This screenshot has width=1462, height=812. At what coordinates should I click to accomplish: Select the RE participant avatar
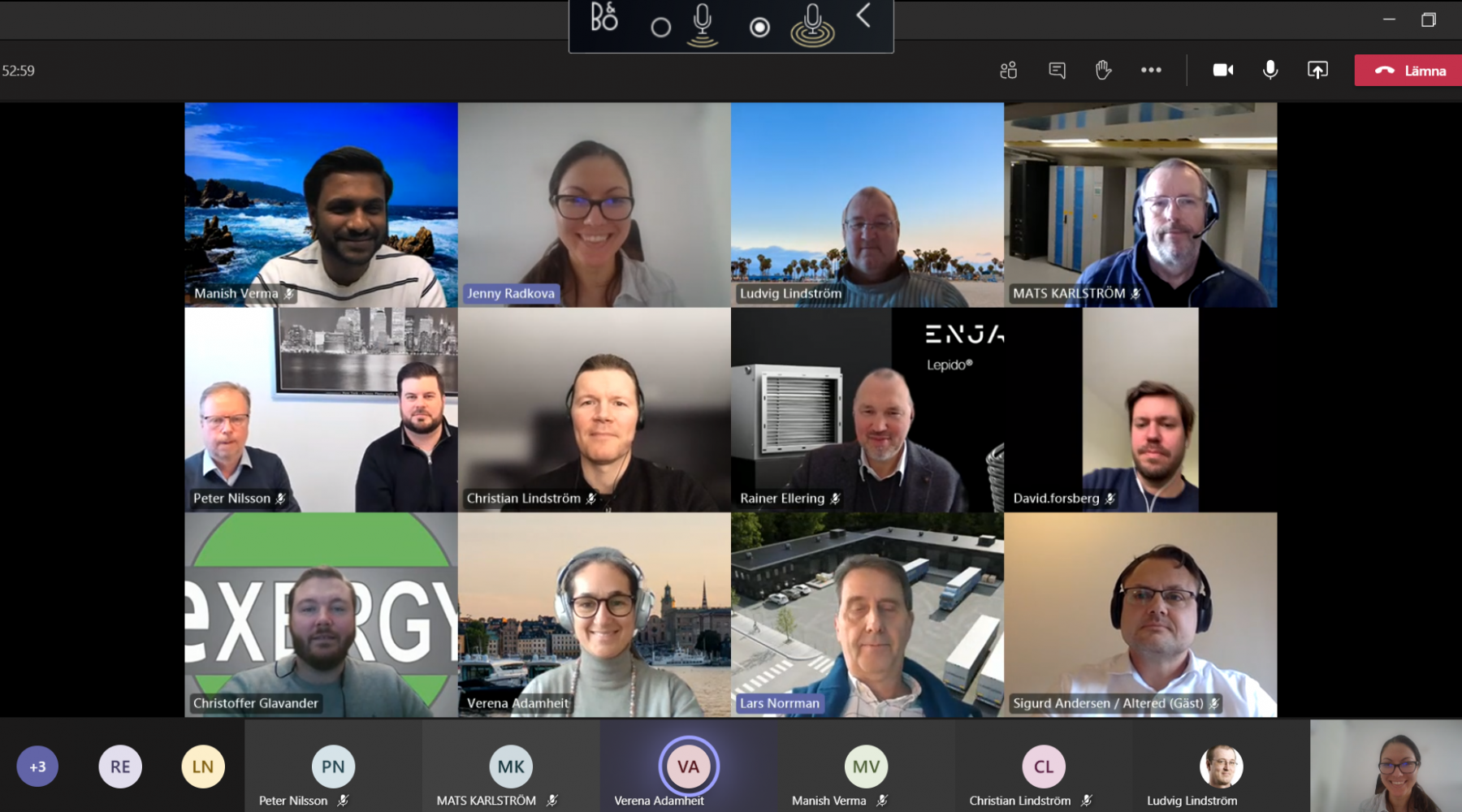[x=120, y=767]
